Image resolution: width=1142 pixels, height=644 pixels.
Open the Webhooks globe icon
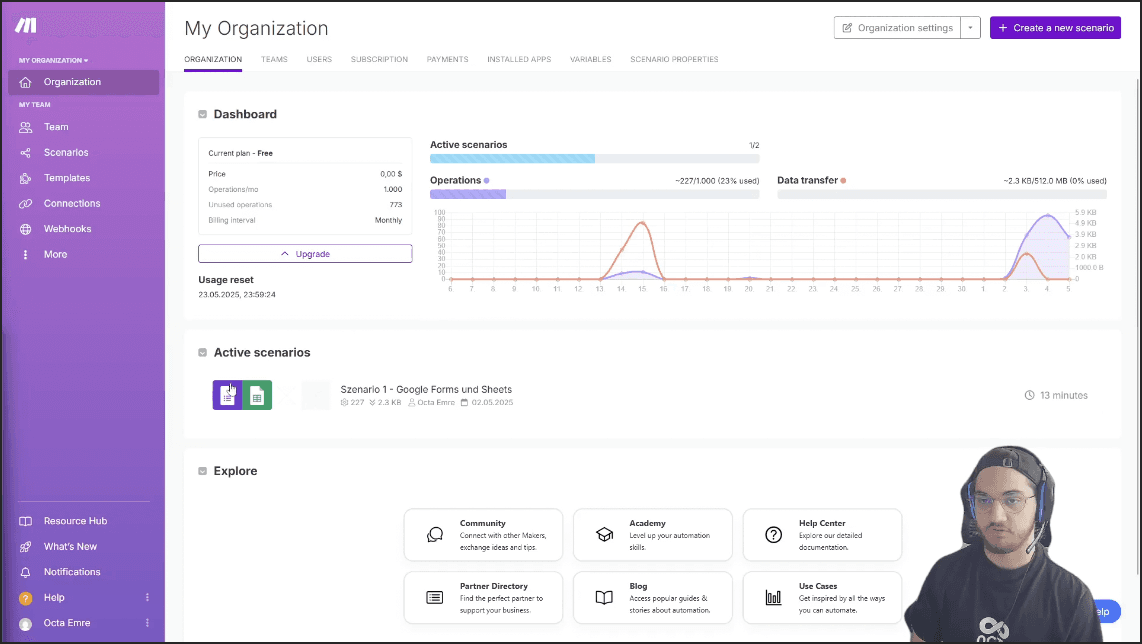pyautogui.click(x=25, y=229)
